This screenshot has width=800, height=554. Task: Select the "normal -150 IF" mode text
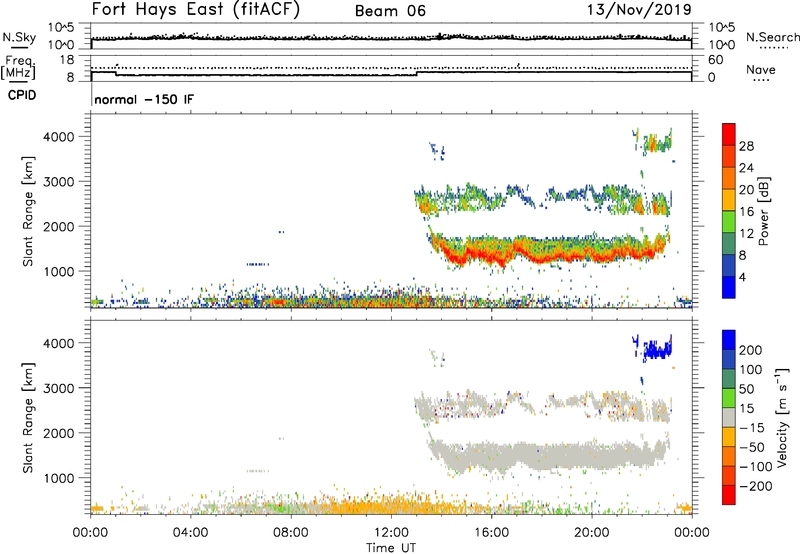pos(144,99)
